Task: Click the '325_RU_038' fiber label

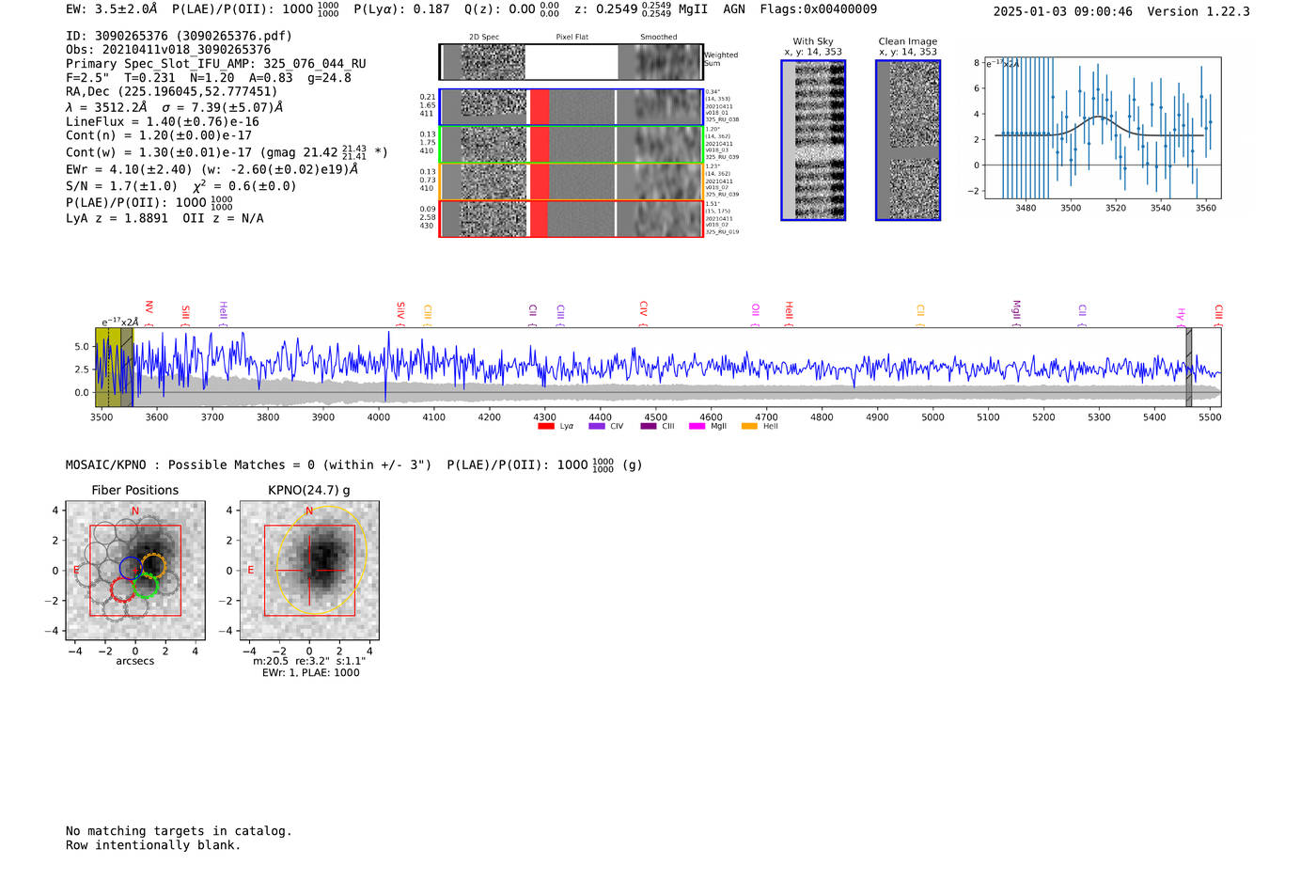Action: (x=722, y=119)
